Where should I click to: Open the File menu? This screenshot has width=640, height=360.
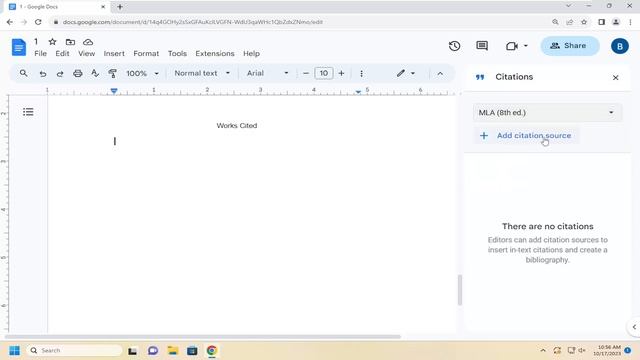point(40,53)
